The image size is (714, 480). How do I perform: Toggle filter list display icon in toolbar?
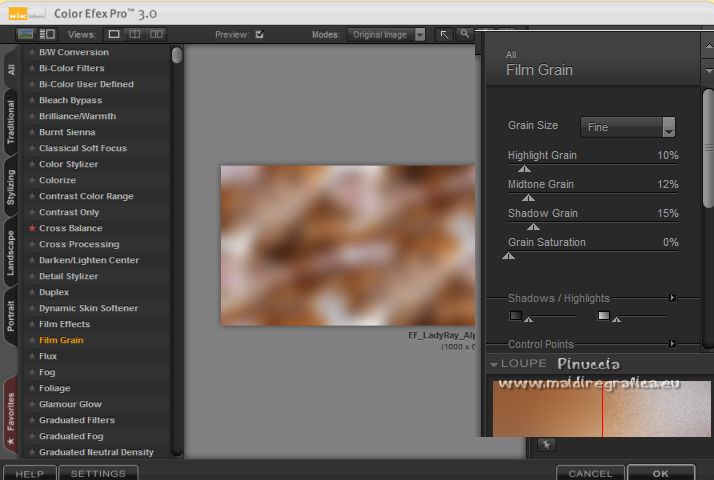(x=25, y=34)
